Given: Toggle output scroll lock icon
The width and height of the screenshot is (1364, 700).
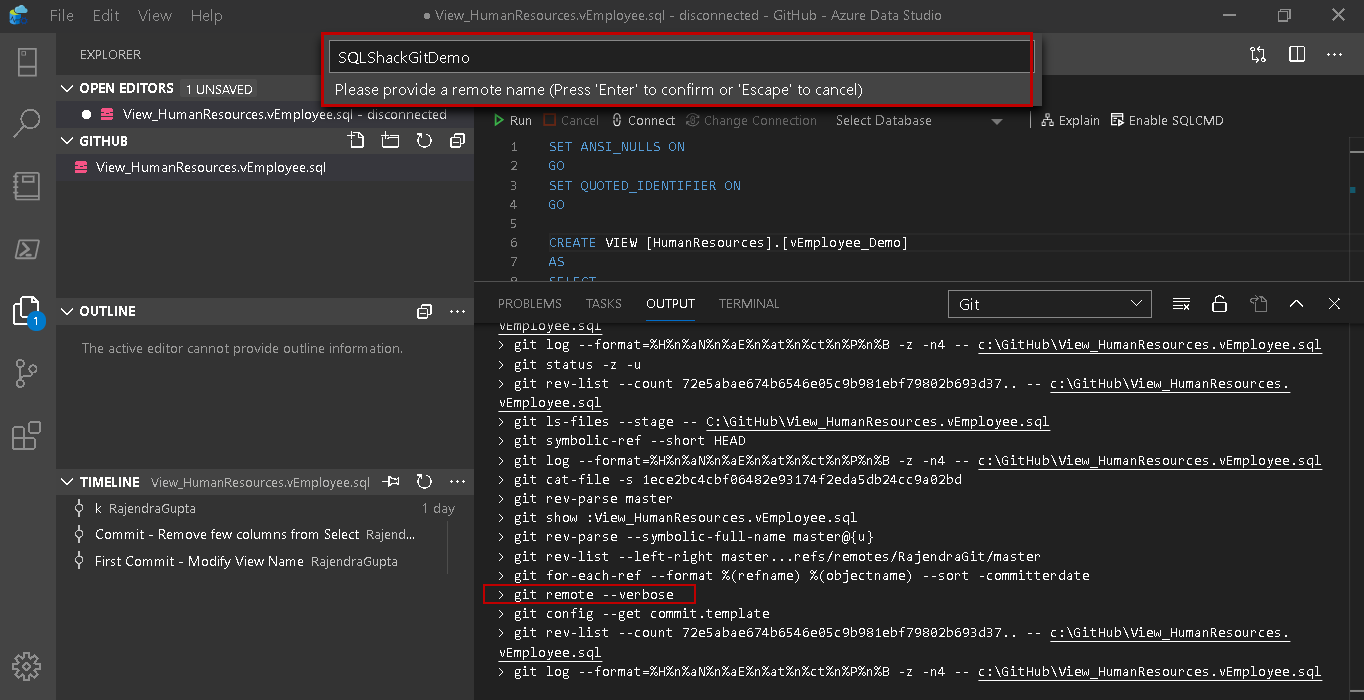Looking at the screenshot, I should (1219, 304).
